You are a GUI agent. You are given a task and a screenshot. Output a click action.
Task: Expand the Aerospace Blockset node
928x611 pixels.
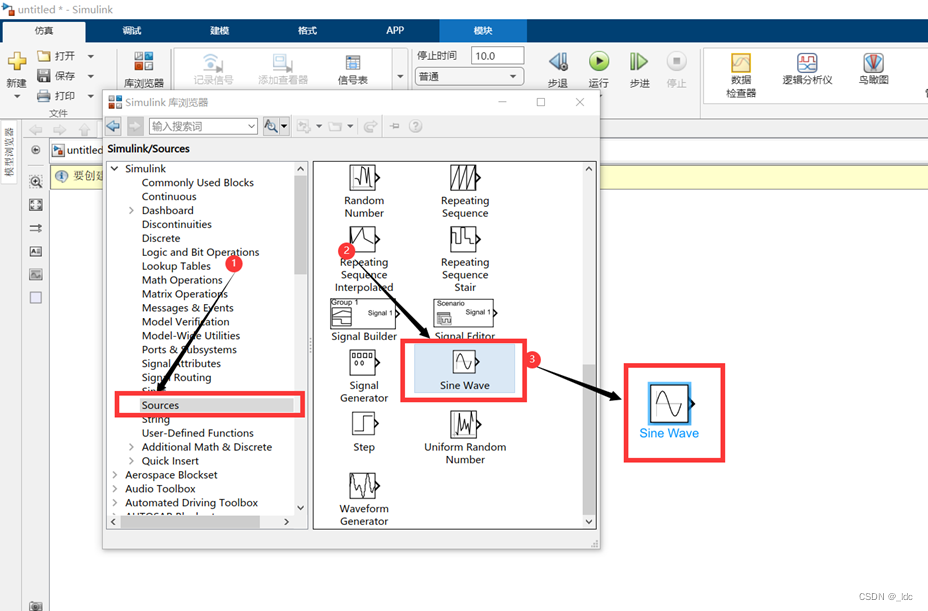pos(115,475)
